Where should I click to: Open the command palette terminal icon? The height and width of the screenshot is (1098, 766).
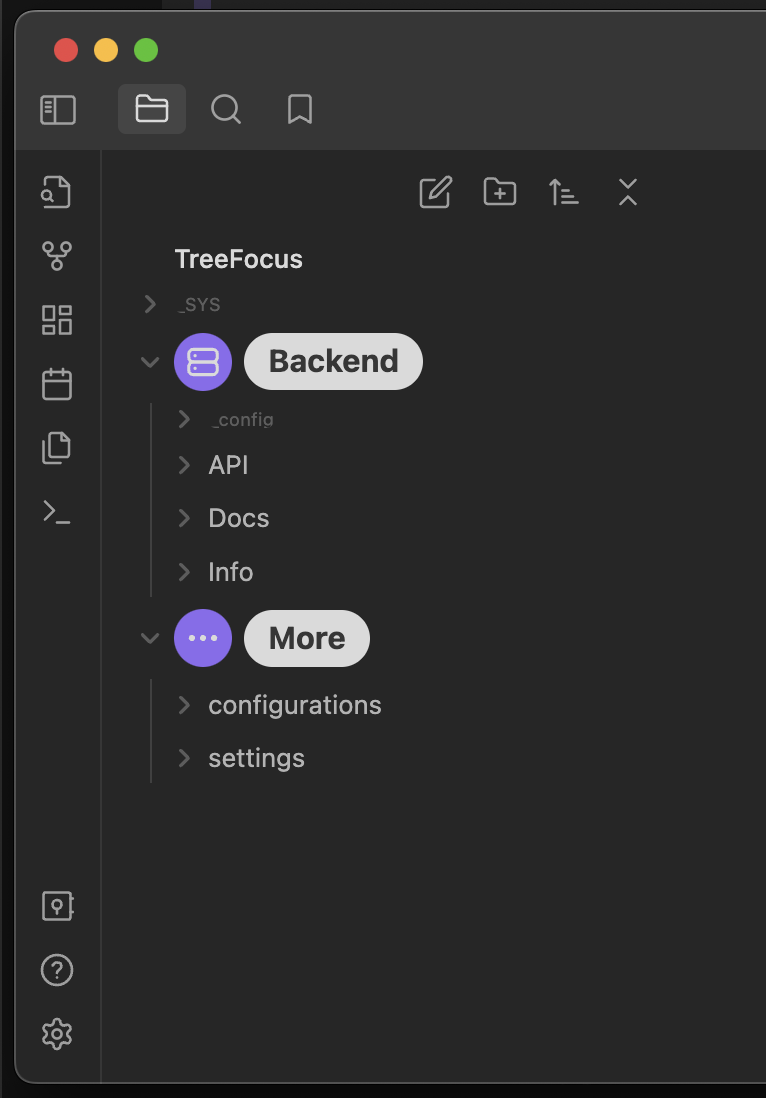point(57,512)
